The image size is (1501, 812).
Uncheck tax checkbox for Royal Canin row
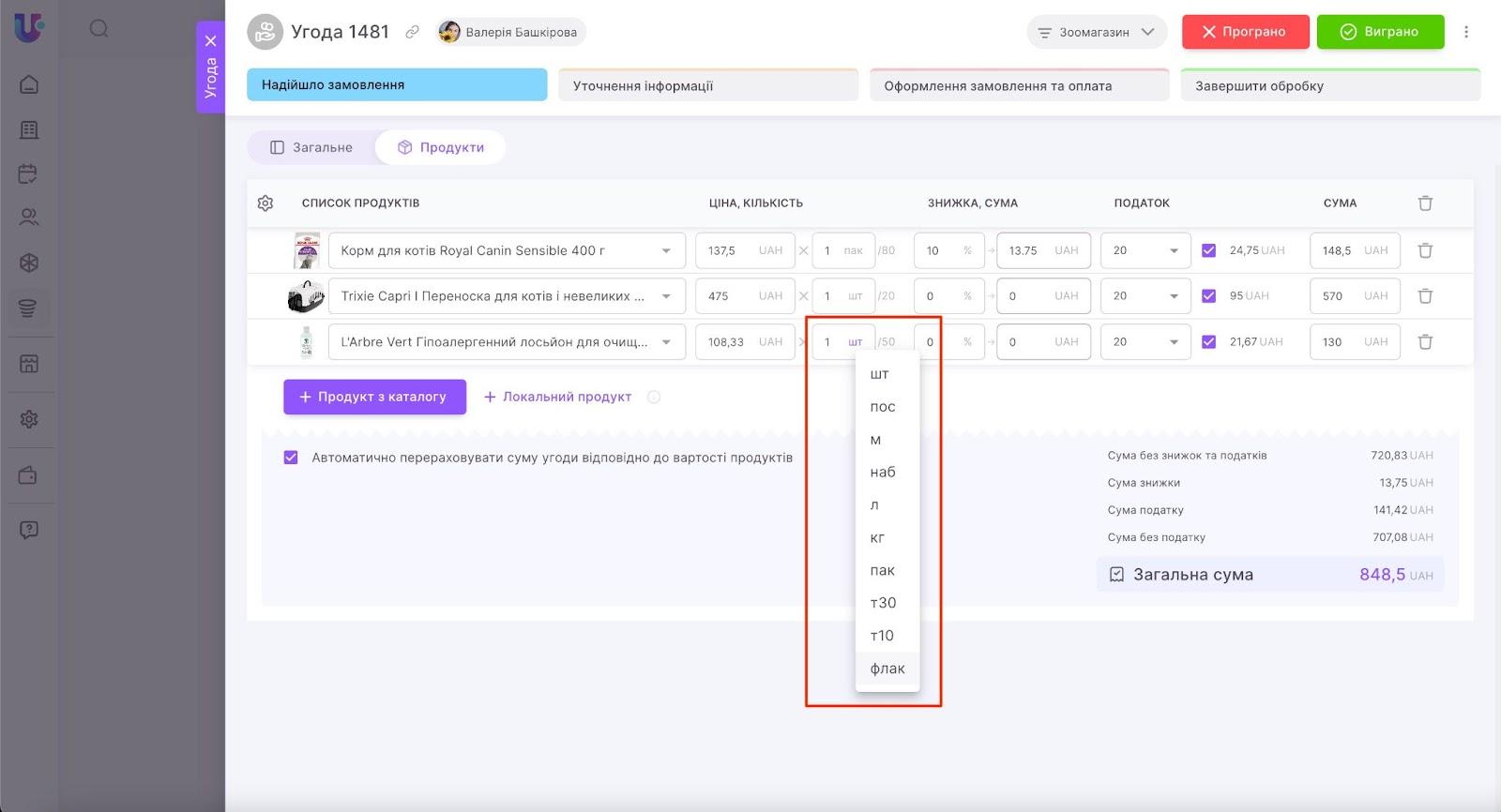(x=1208, y=250)
